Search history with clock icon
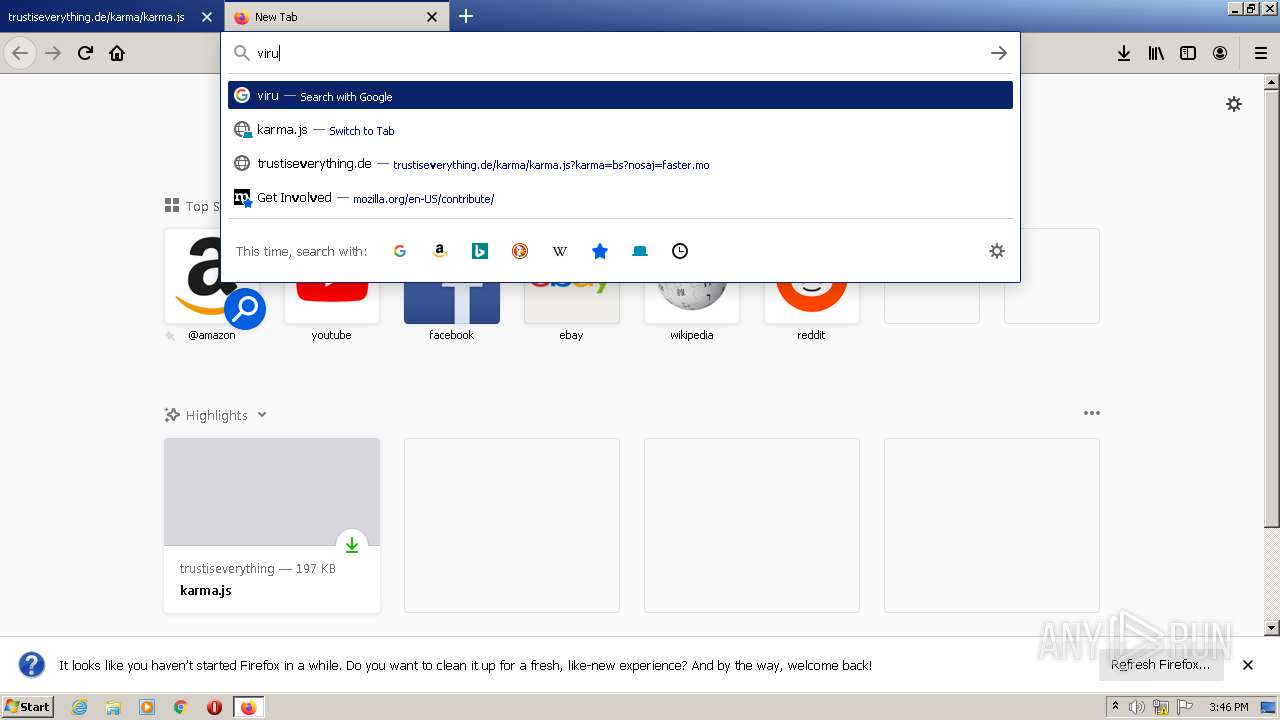The width and height of the screenshot is (1280, 720). 680,251
